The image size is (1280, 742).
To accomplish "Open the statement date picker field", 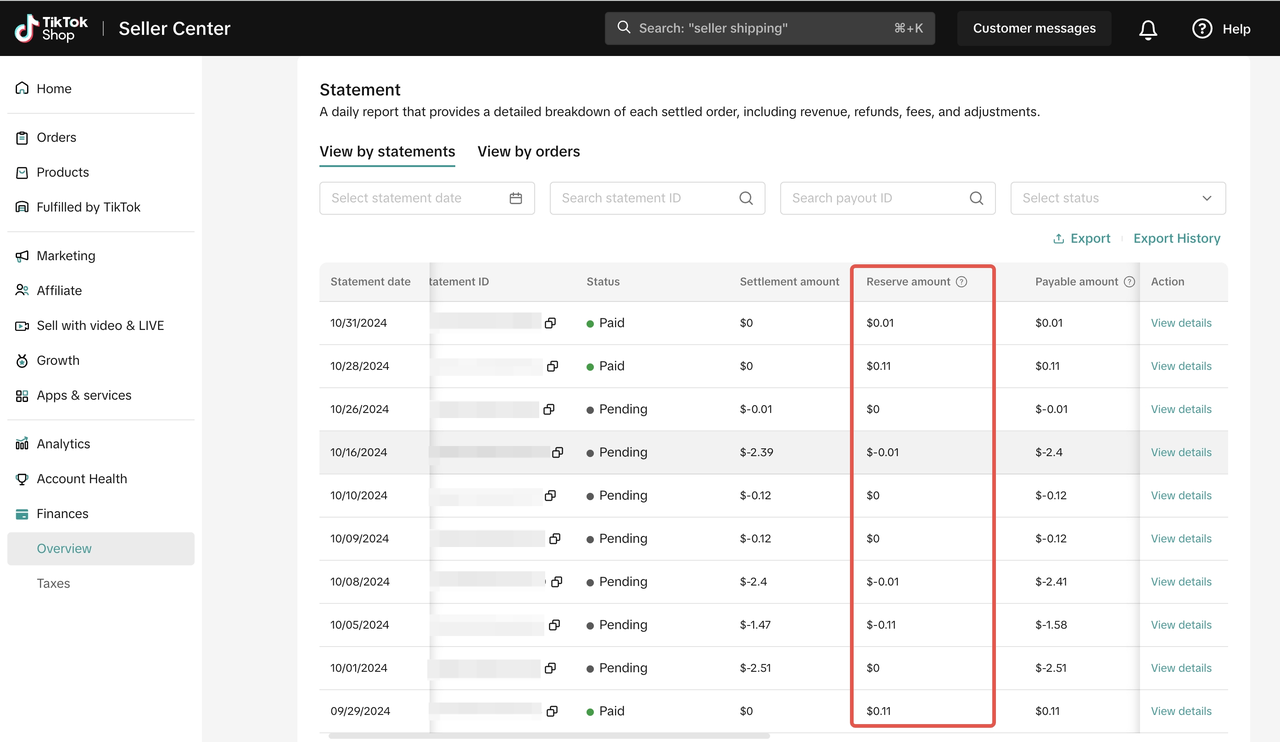I will pos(416,198).
